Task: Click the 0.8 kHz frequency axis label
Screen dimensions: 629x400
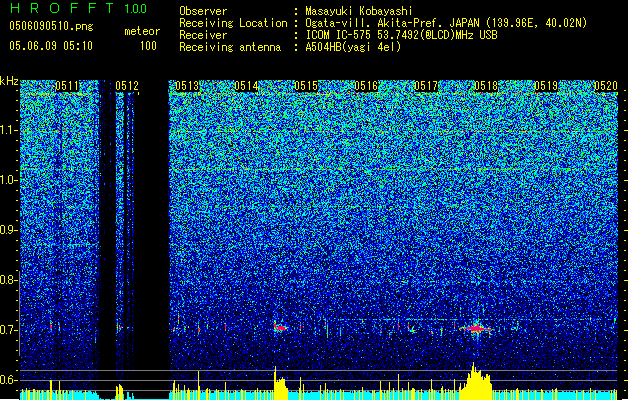Action: 9,280
